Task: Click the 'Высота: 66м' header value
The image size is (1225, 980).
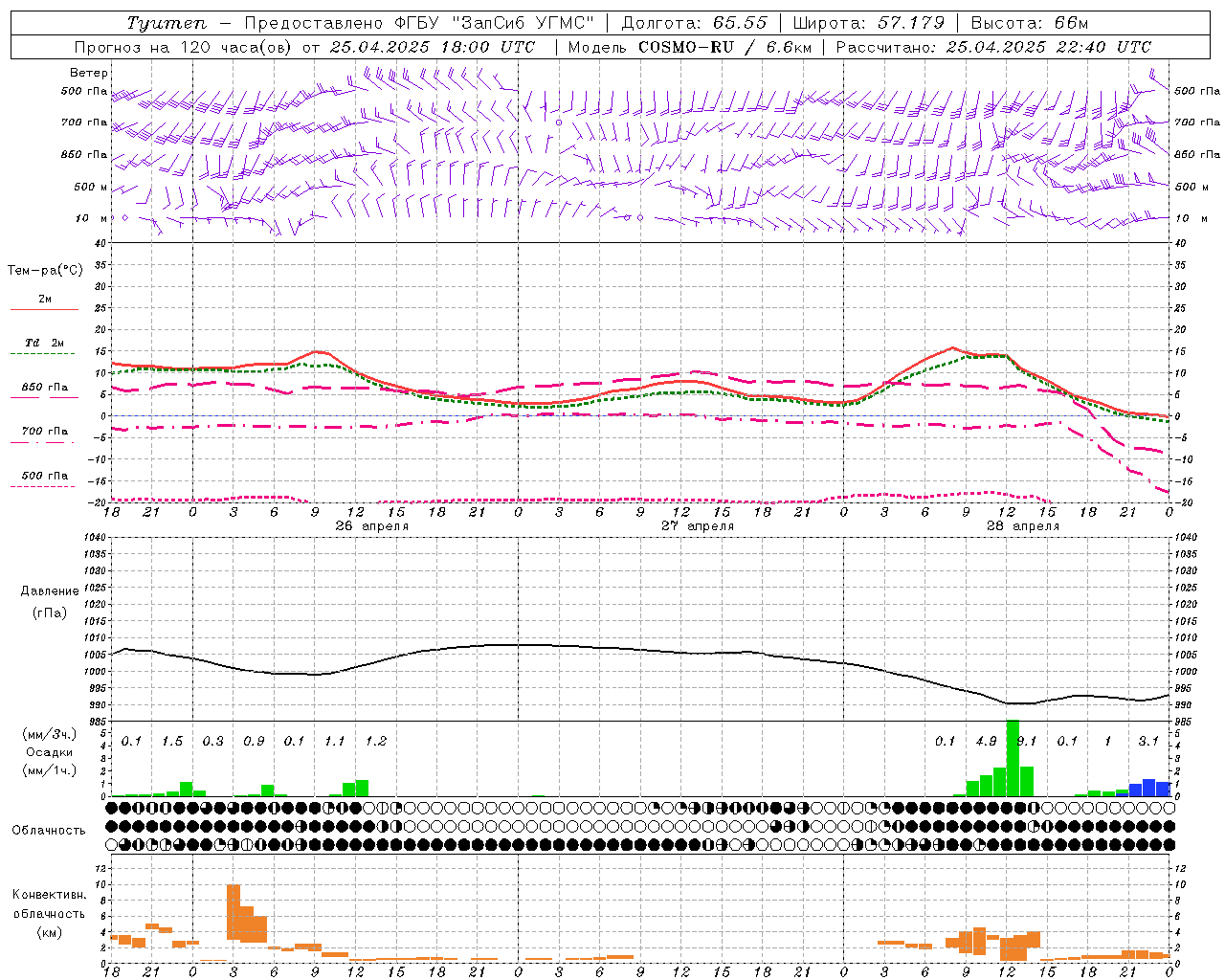Action: point(1030,23)
